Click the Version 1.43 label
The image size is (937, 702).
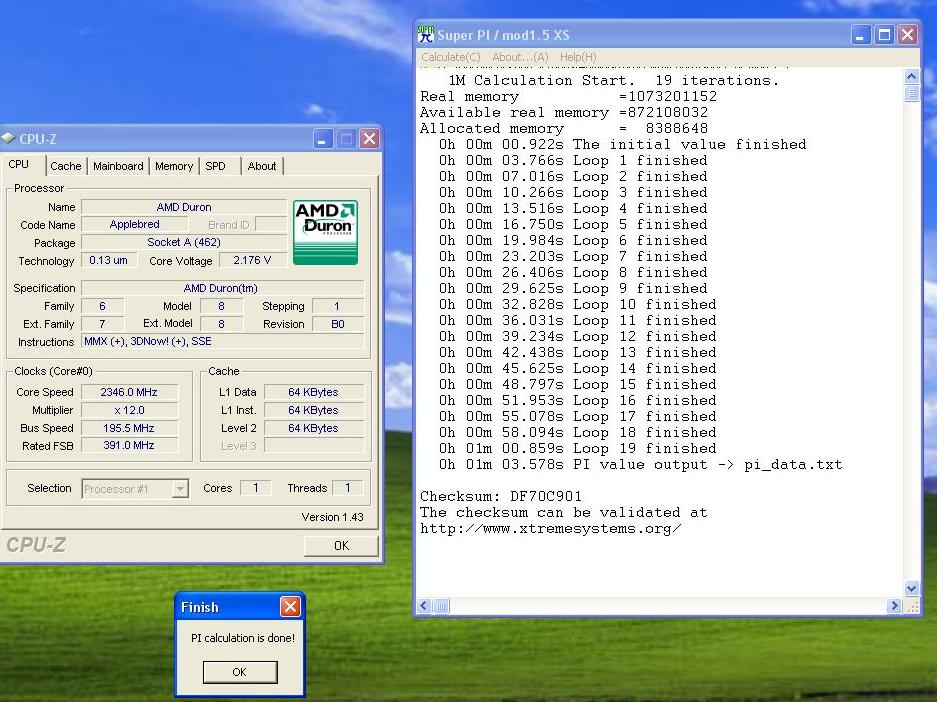point(332,517)
